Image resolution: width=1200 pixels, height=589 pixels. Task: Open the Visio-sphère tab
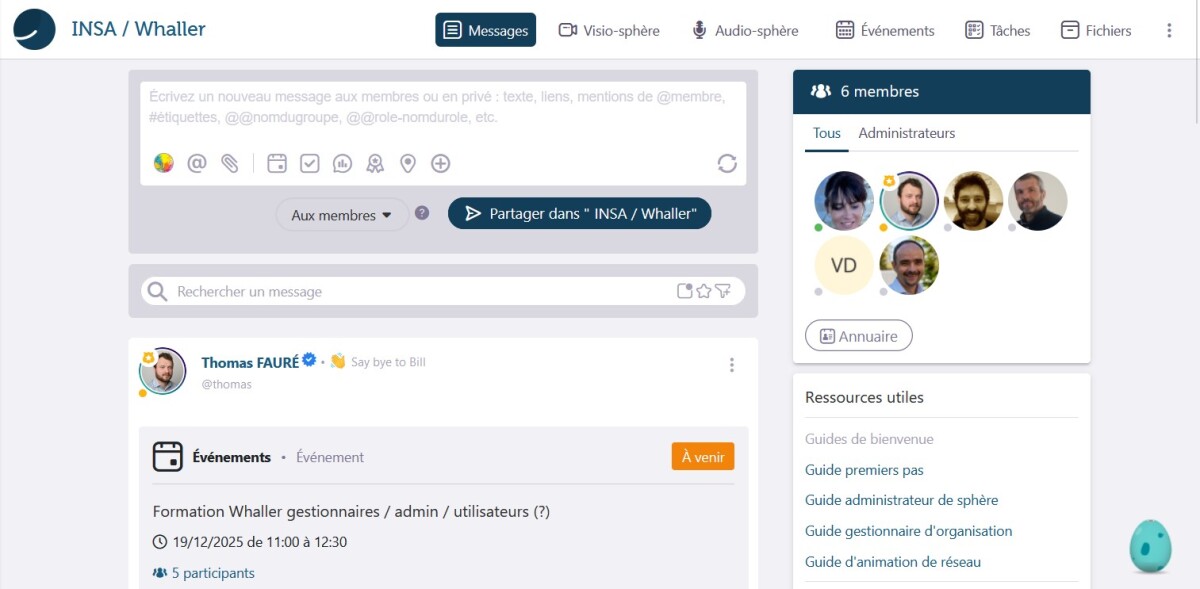609,31
